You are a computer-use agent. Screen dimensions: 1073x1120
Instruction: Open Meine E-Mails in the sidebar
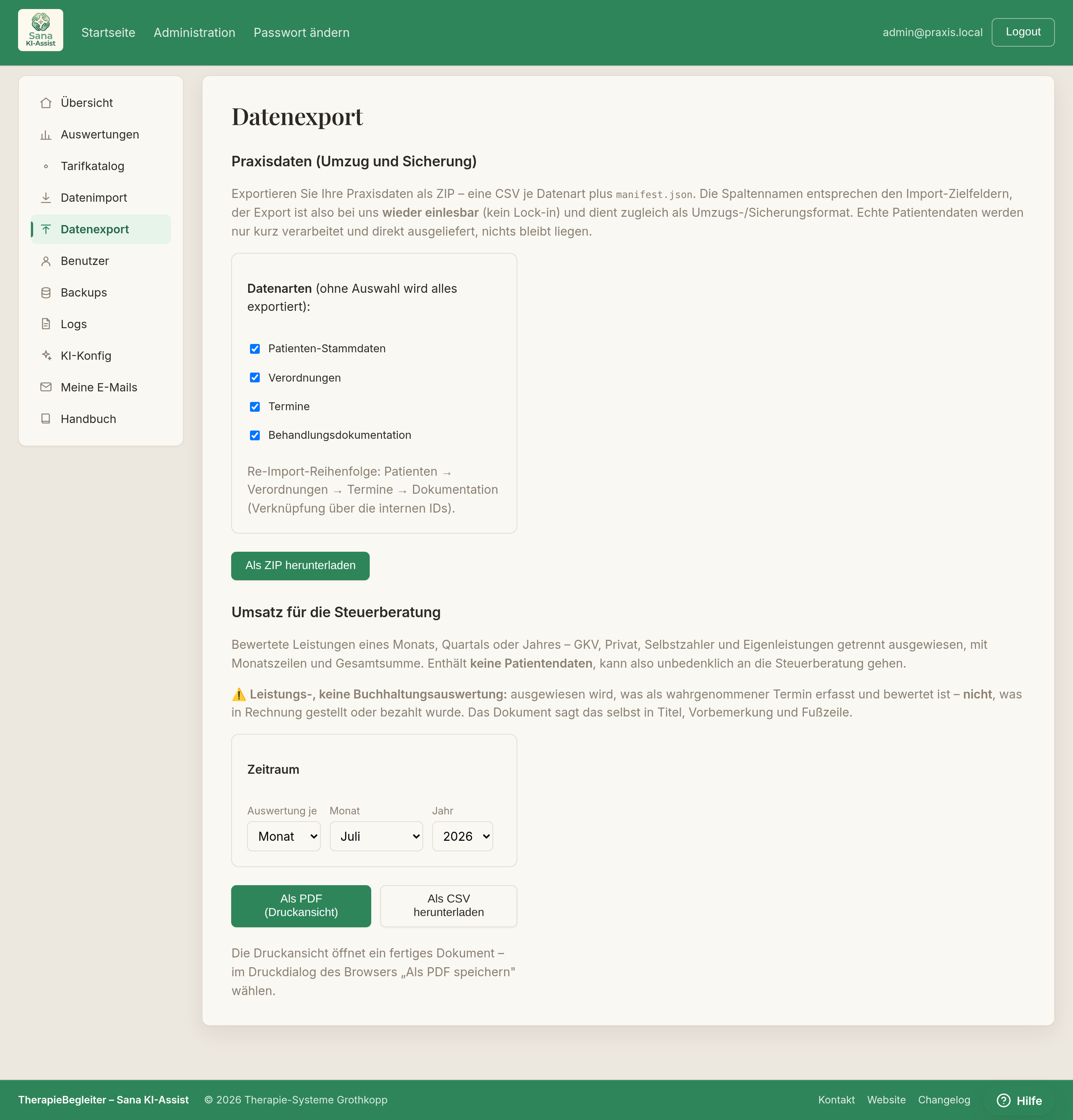[101, 387]
